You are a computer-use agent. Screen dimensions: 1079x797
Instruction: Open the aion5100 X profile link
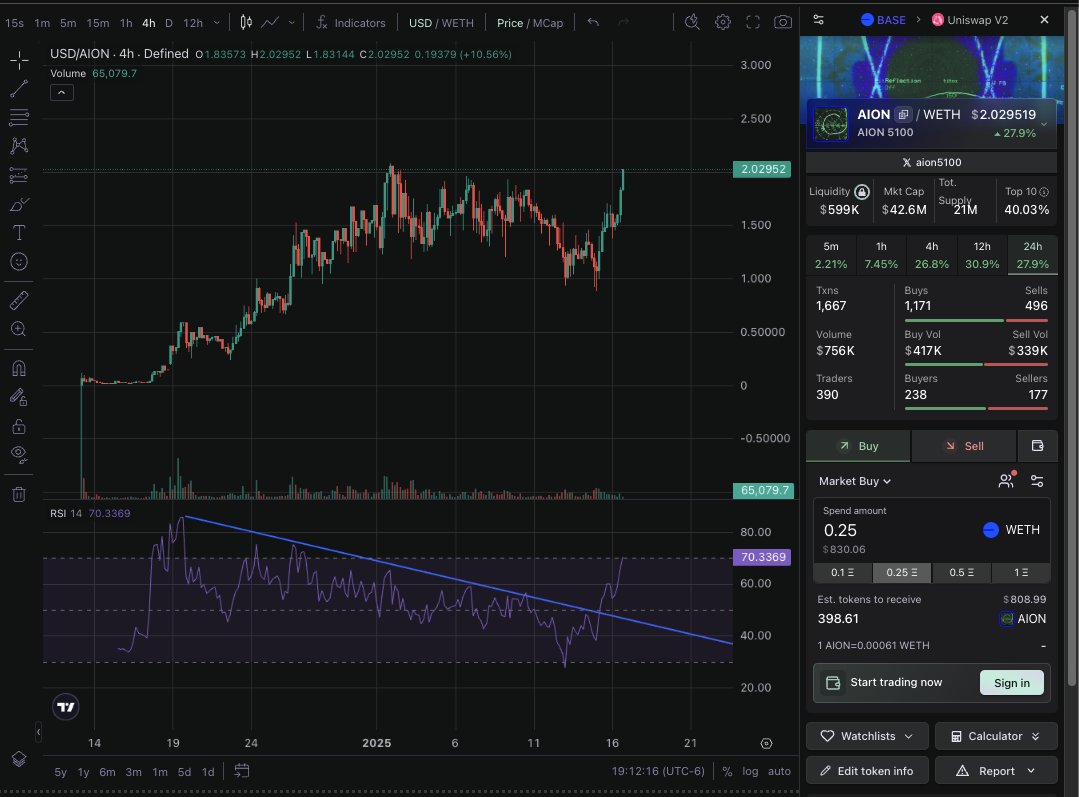pyautogui.click(x=931, y=162)
